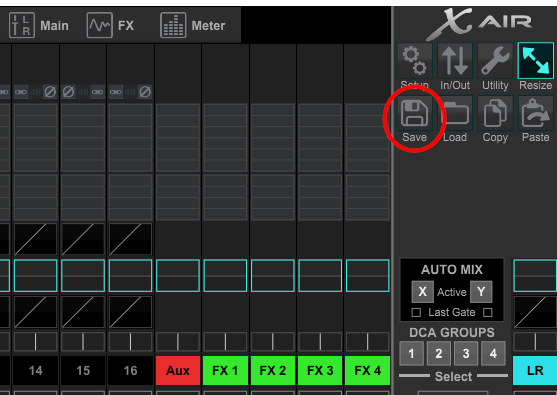Toggle the stereo link icon on channel 16
Viewport: 557px width, 395px height.
[x=115, y=92]
